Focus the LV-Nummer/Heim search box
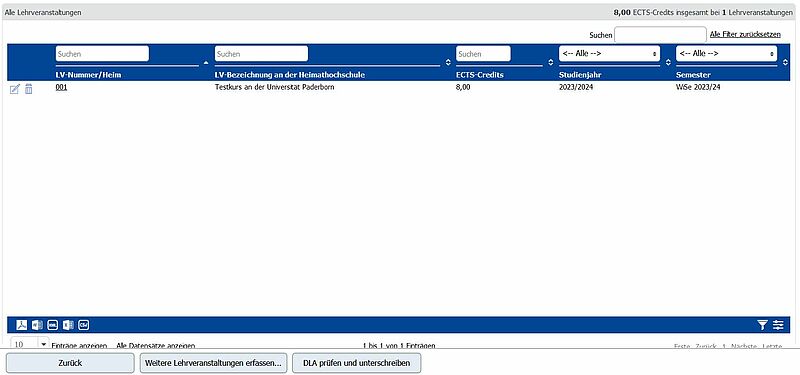 click(x=102, y=54)
